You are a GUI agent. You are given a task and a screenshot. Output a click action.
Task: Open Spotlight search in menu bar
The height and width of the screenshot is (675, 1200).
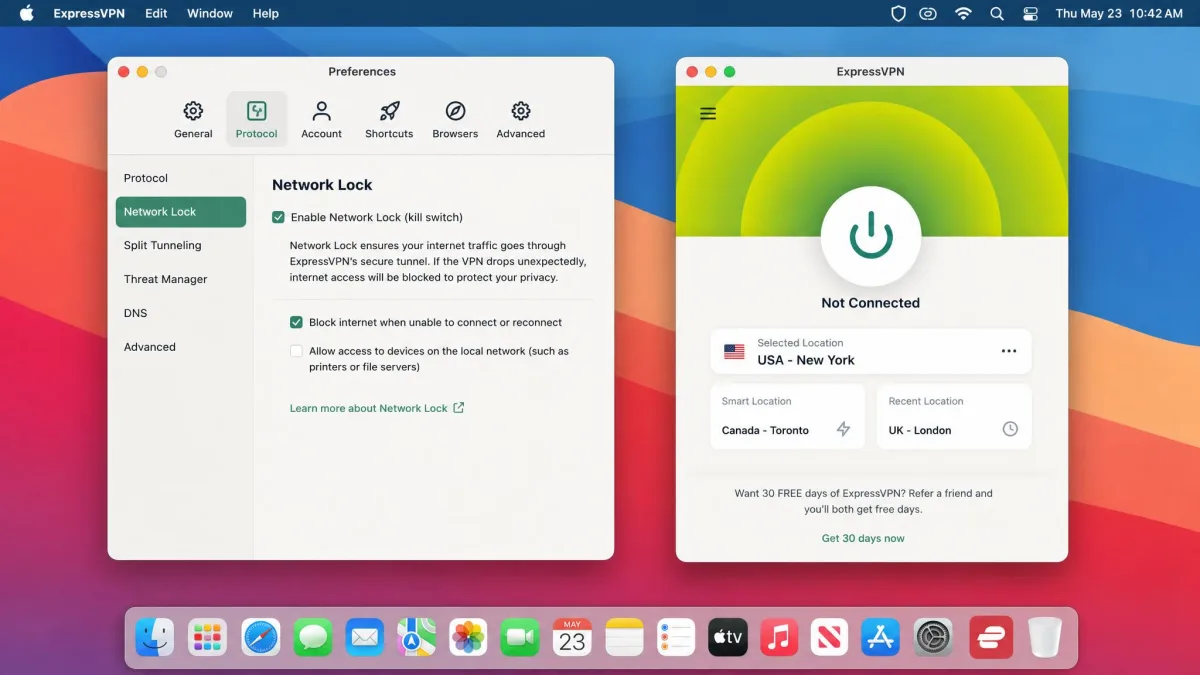tap(997, 13)
